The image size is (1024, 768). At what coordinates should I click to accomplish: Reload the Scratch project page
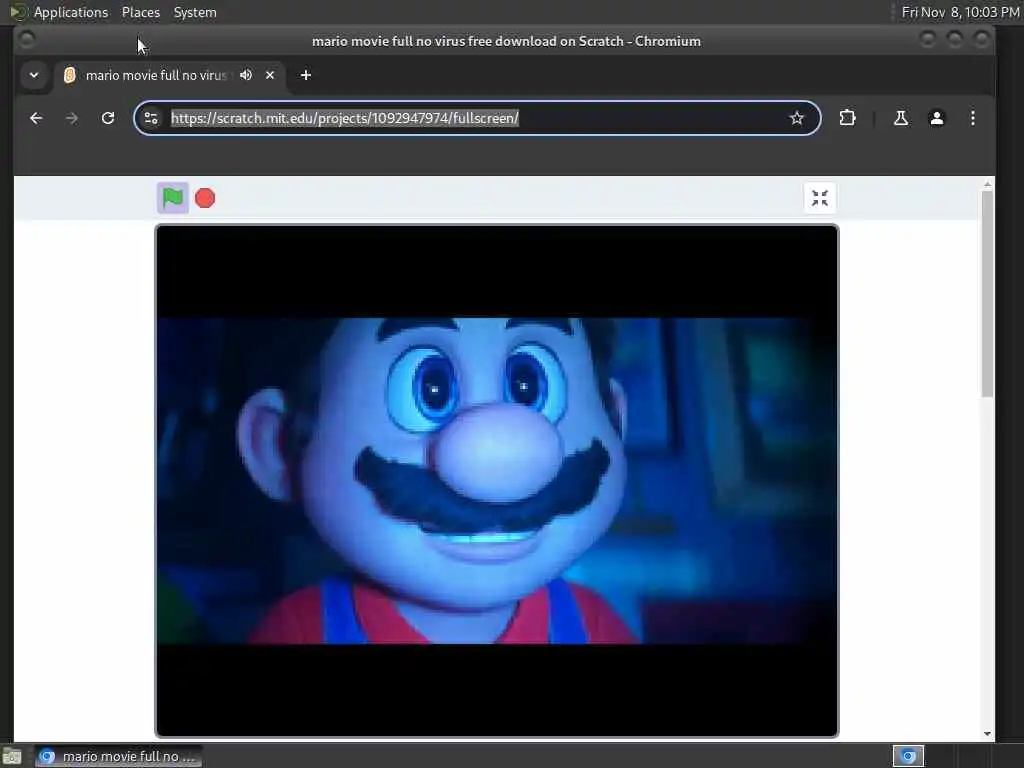108,118
